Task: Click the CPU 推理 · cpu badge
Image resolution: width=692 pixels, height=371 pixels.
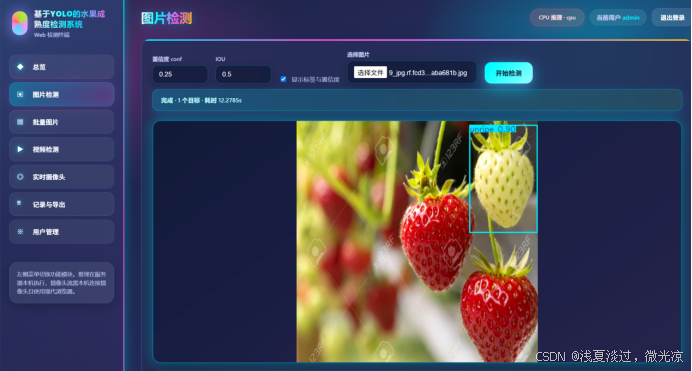Action: (557, 18)
